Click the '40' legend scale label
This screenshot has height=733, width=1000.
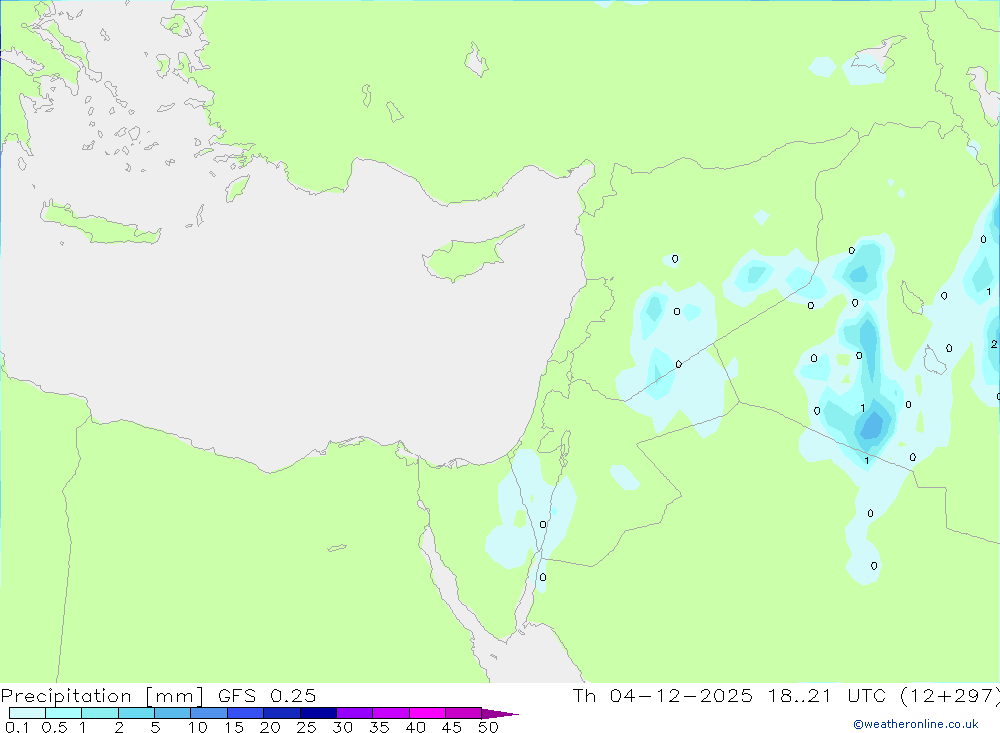[415, 727]
